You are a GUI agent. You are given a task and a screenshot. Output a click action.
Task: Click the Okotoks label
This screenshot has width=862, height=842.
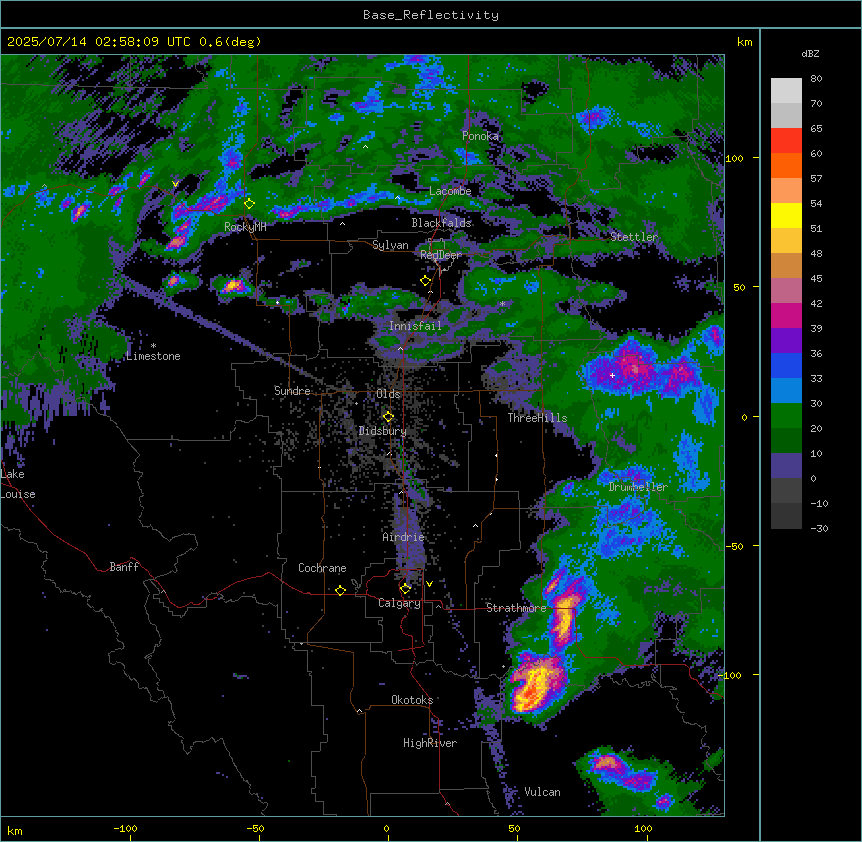(412, 700)
